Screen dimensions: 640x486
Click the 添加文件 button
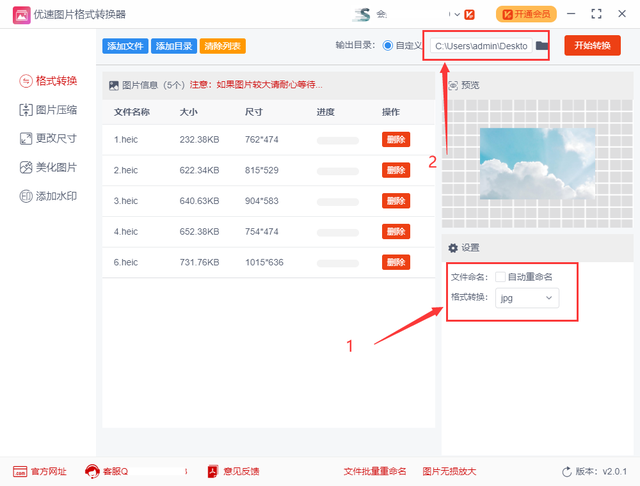click(x=125, y=46)
